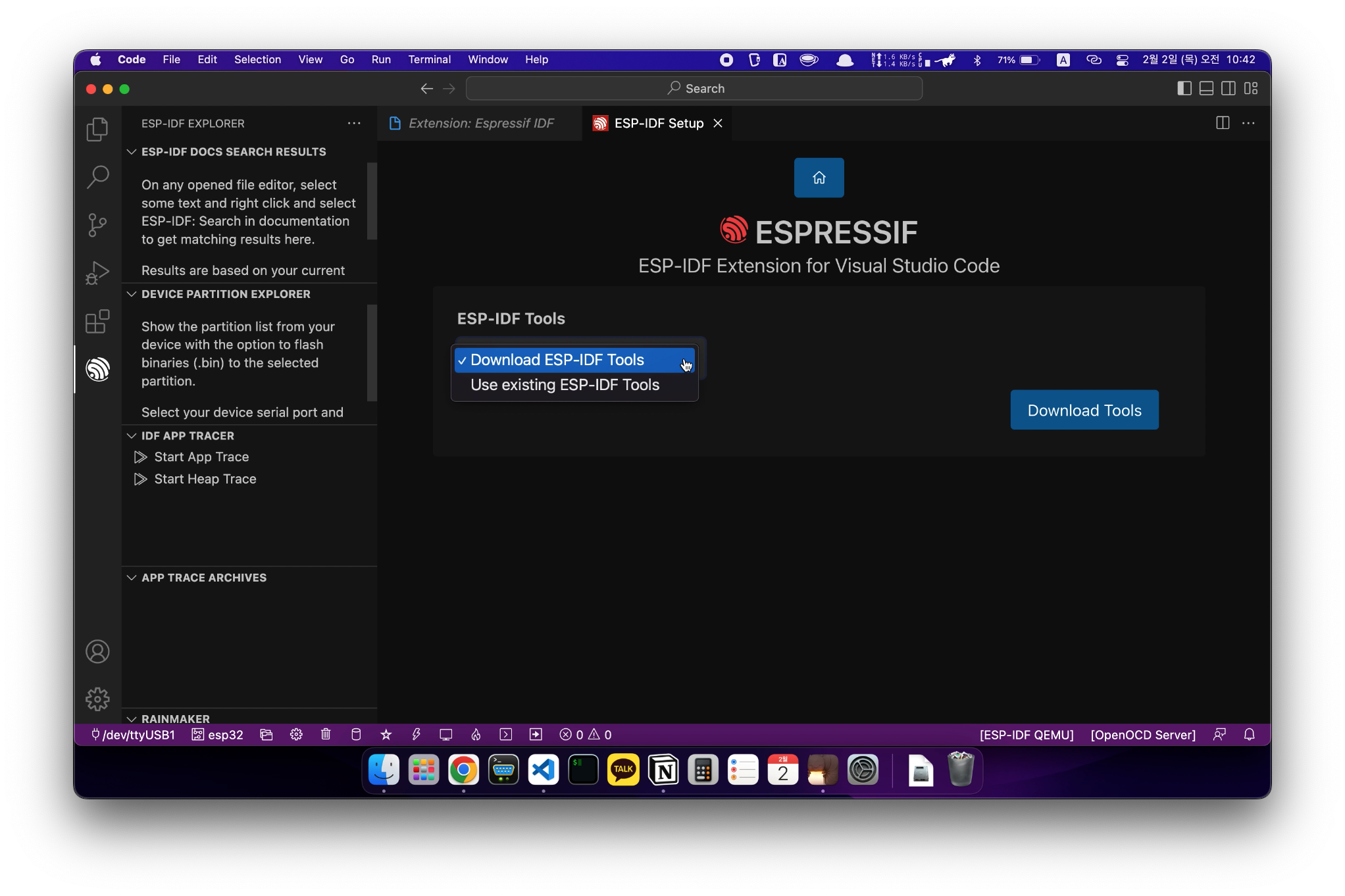Click the monitor device icon in status bar
Screen dimensions: 1345x896
pyautogui.click(x=445, y=734)
